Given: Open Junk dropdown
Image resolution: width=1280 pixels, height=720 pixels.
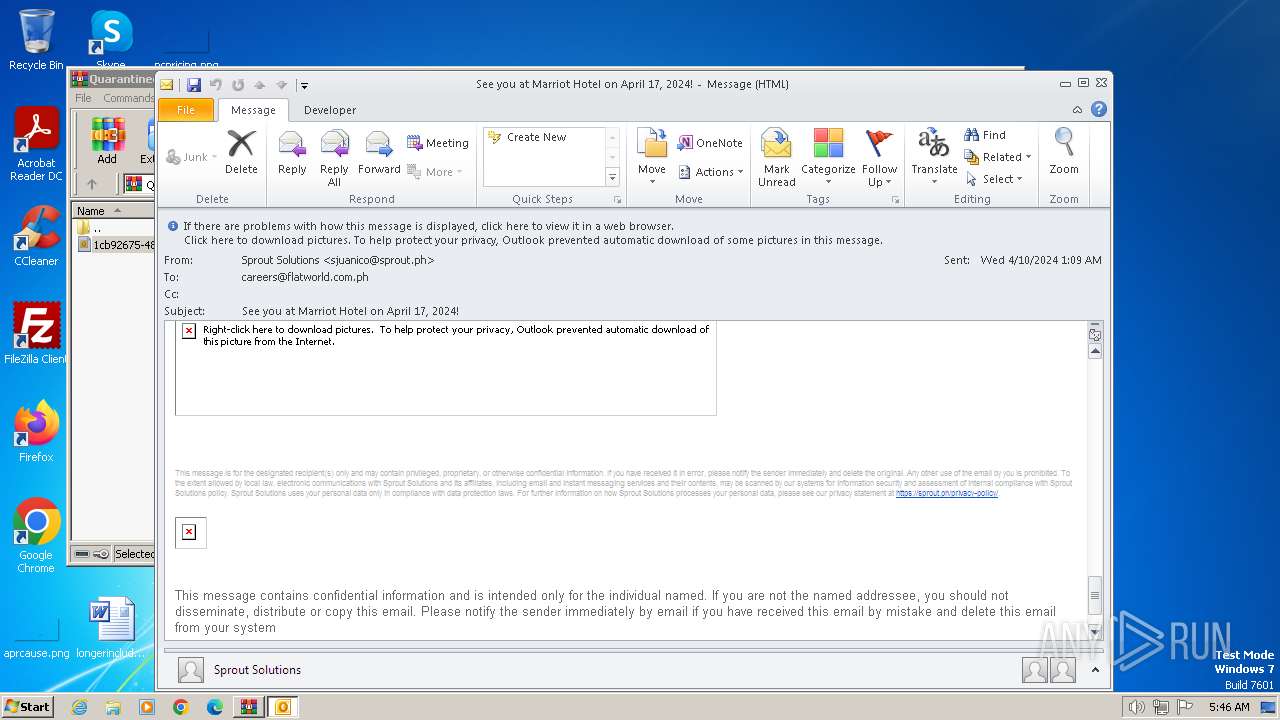Looking at the screenshot, I should click(x=192, y=157).
